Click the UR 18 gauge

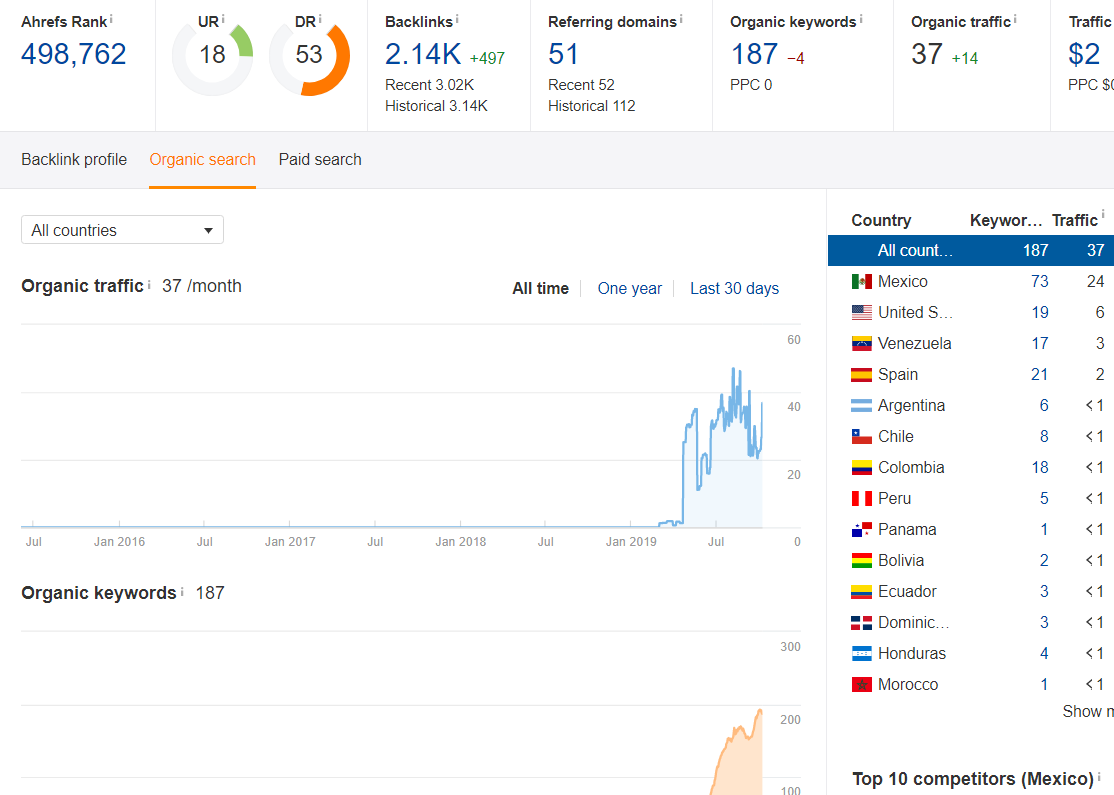[x=212, y=55]
